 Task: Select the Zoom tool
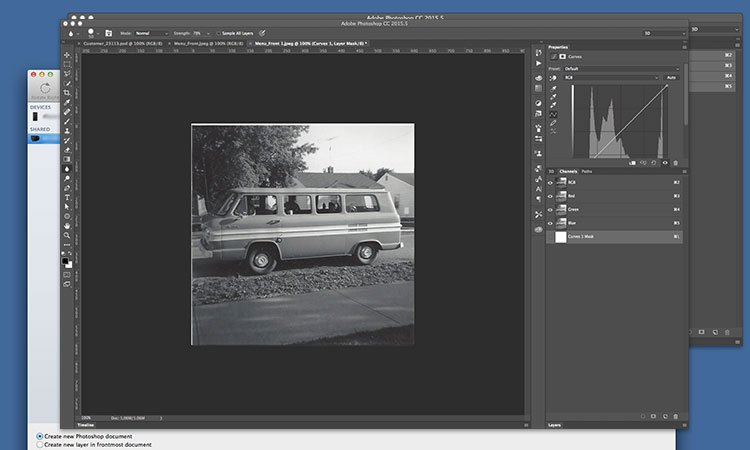(x=67, y=235)
